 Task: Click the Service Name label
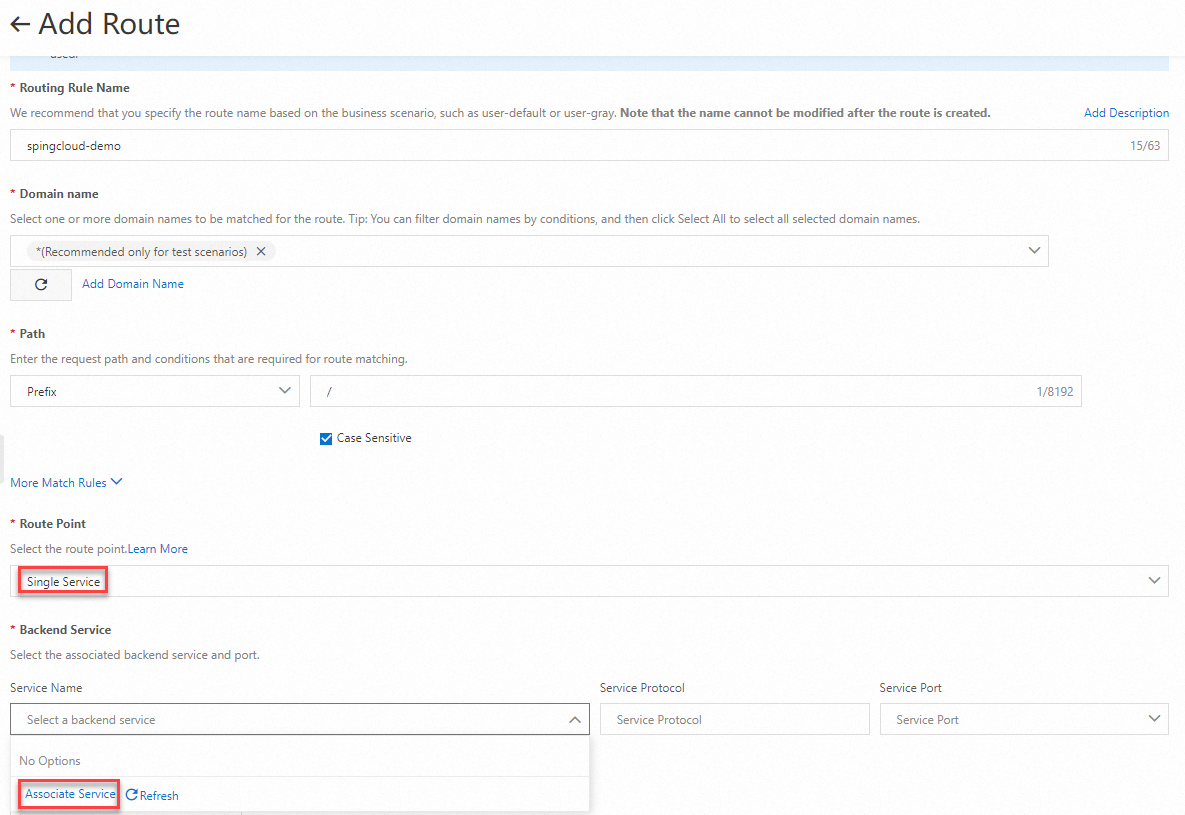point(46,687)
